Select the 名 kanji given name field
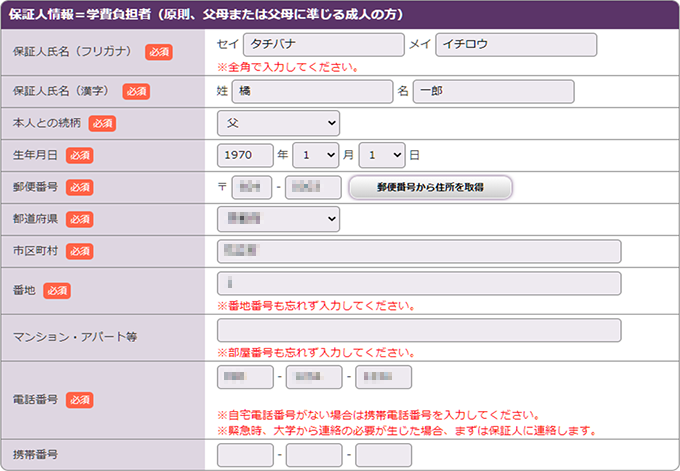Image resolution: width=680 pixels, height=471 pixels. [x=493, y=91]
